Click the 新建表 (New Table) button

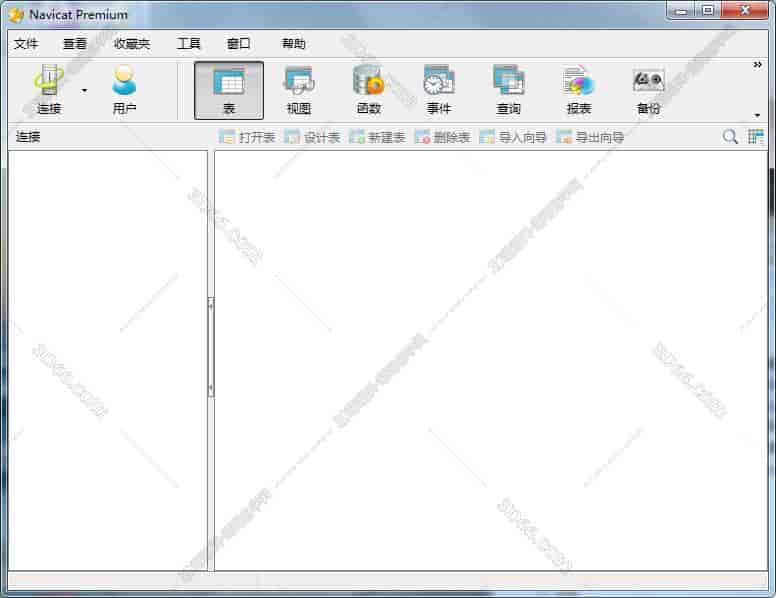(x=377, y=137)
